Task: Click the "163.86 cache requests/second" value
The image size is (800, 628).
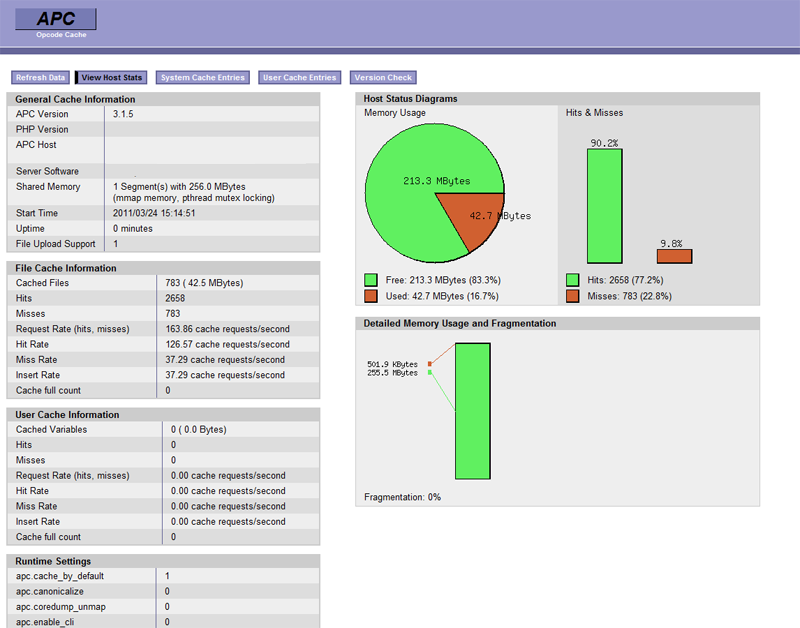Action: 228,329
